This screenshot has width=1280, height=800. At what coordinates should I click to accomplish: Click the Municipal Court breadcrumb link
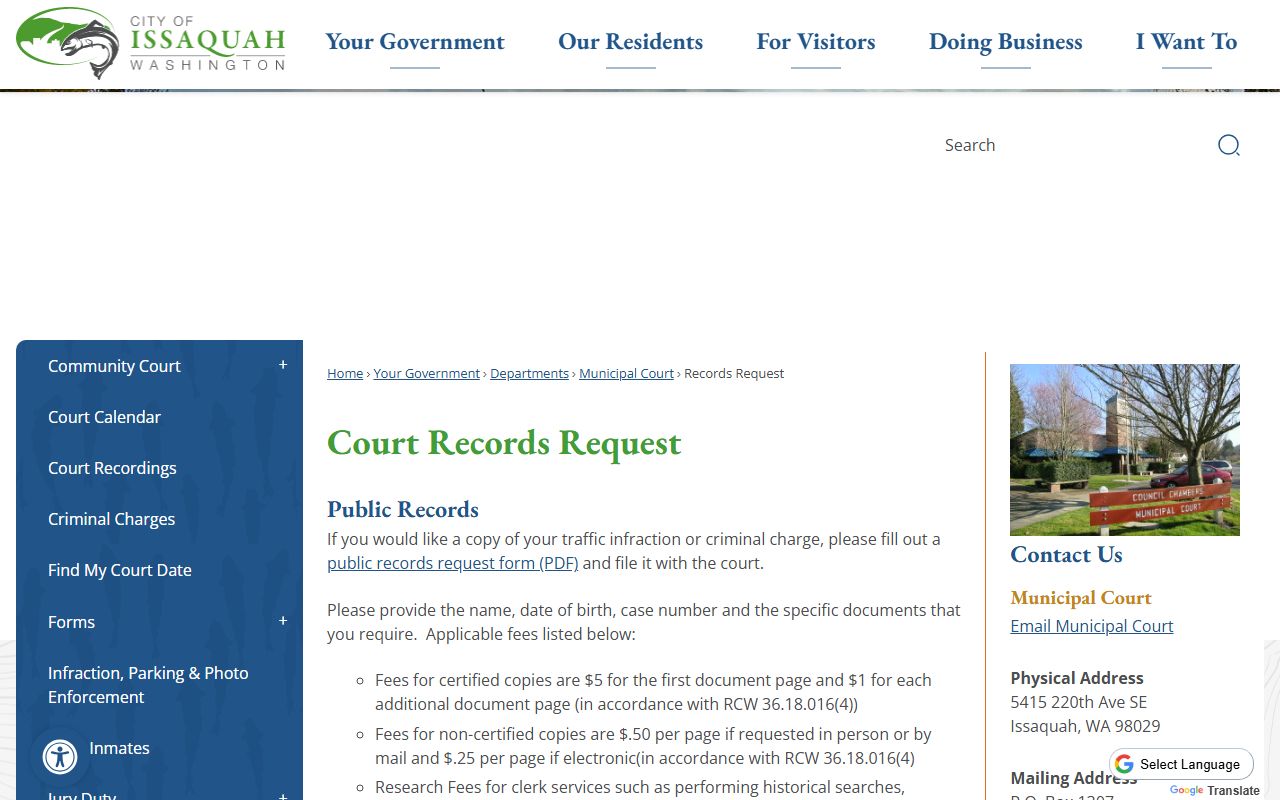coord(627,373)
